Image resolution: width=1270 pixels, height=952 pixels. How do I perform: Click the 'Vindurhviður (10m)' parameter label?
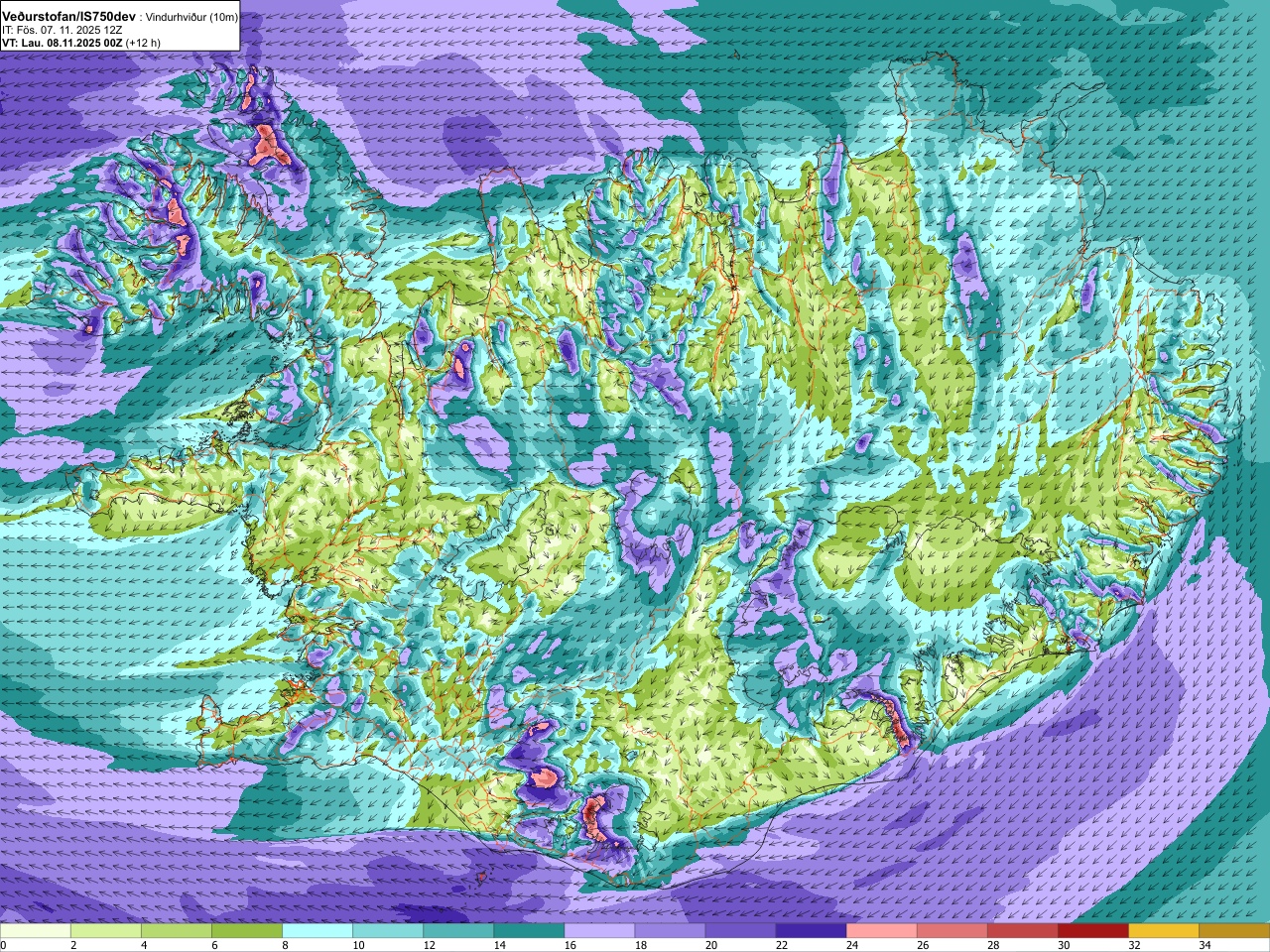click(191, 17)
